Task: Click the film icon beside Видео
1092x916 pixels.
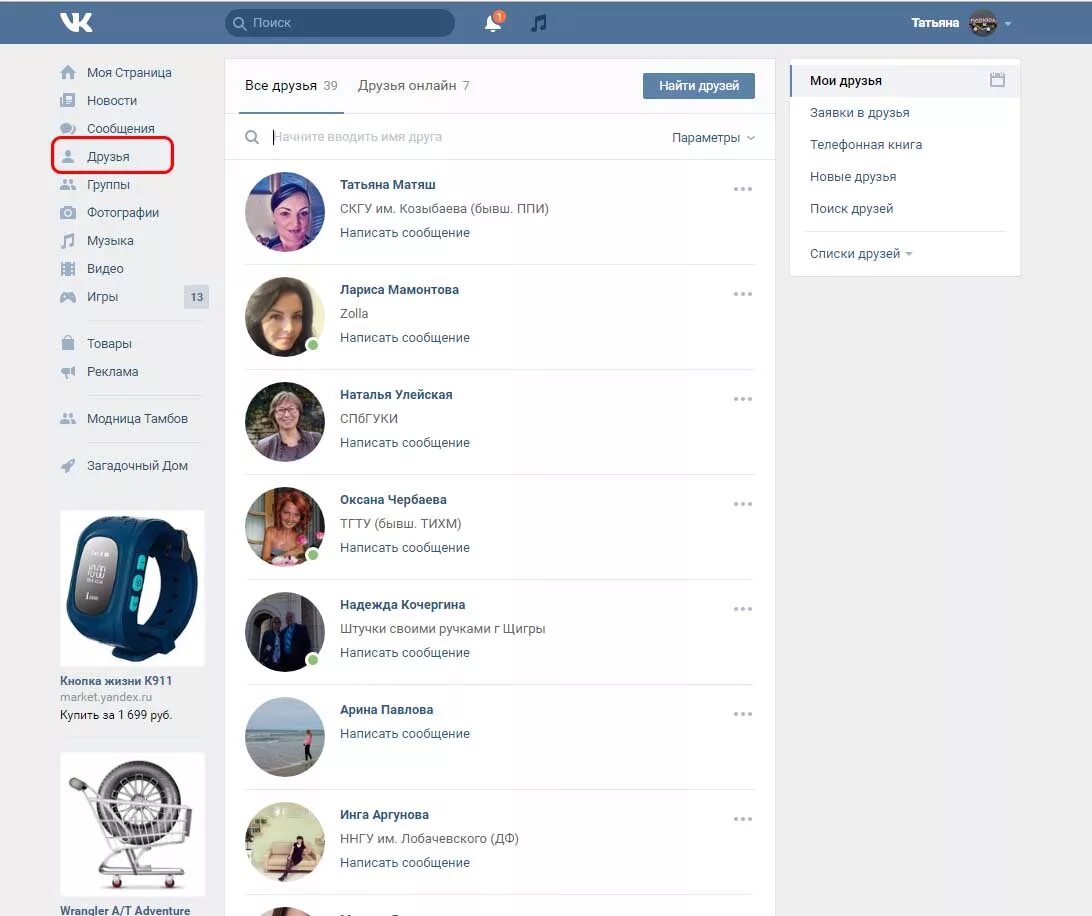Action: click(68, 268)
